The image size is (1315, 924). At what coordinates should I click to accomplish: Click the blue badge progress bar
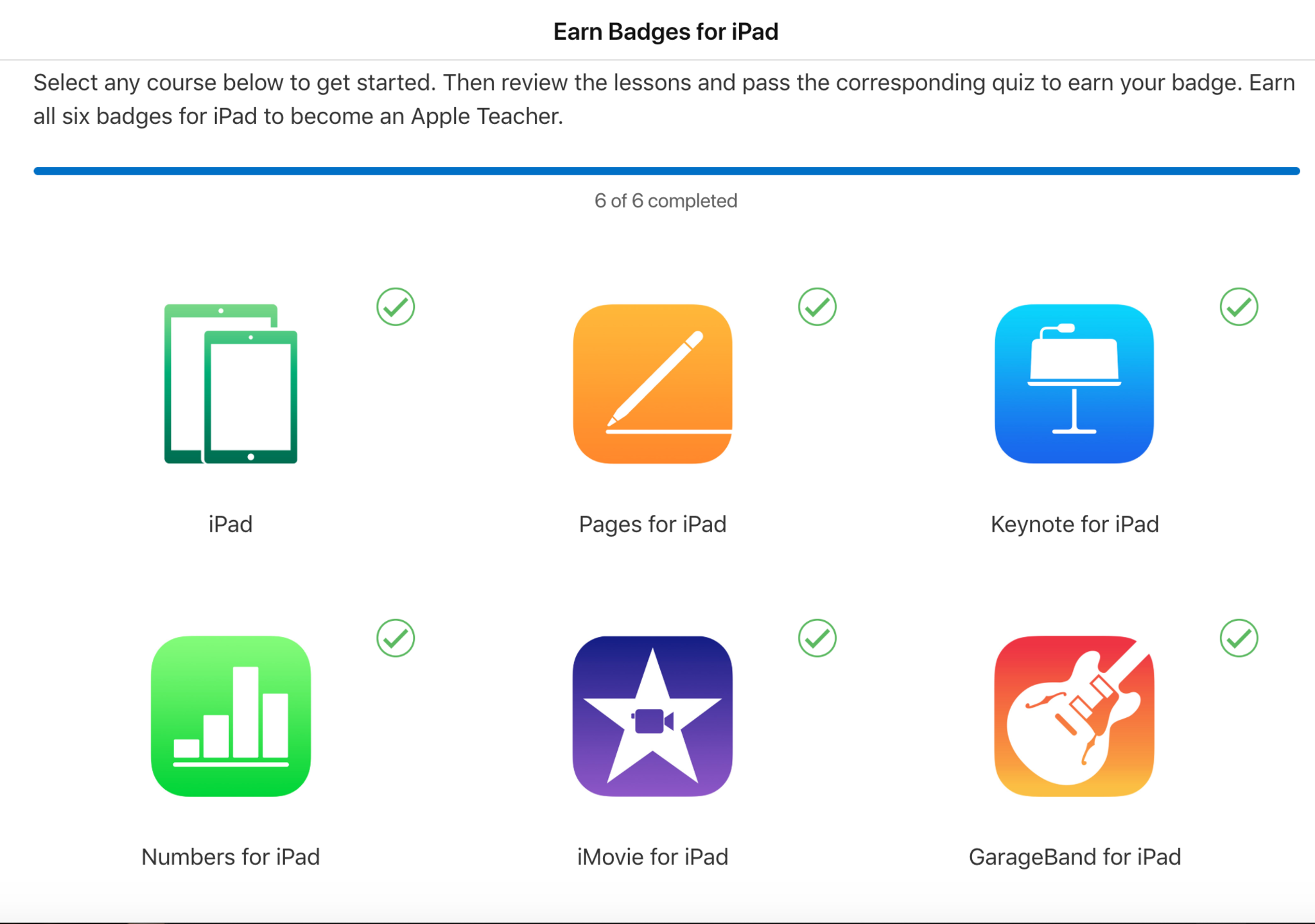(666, 171)
